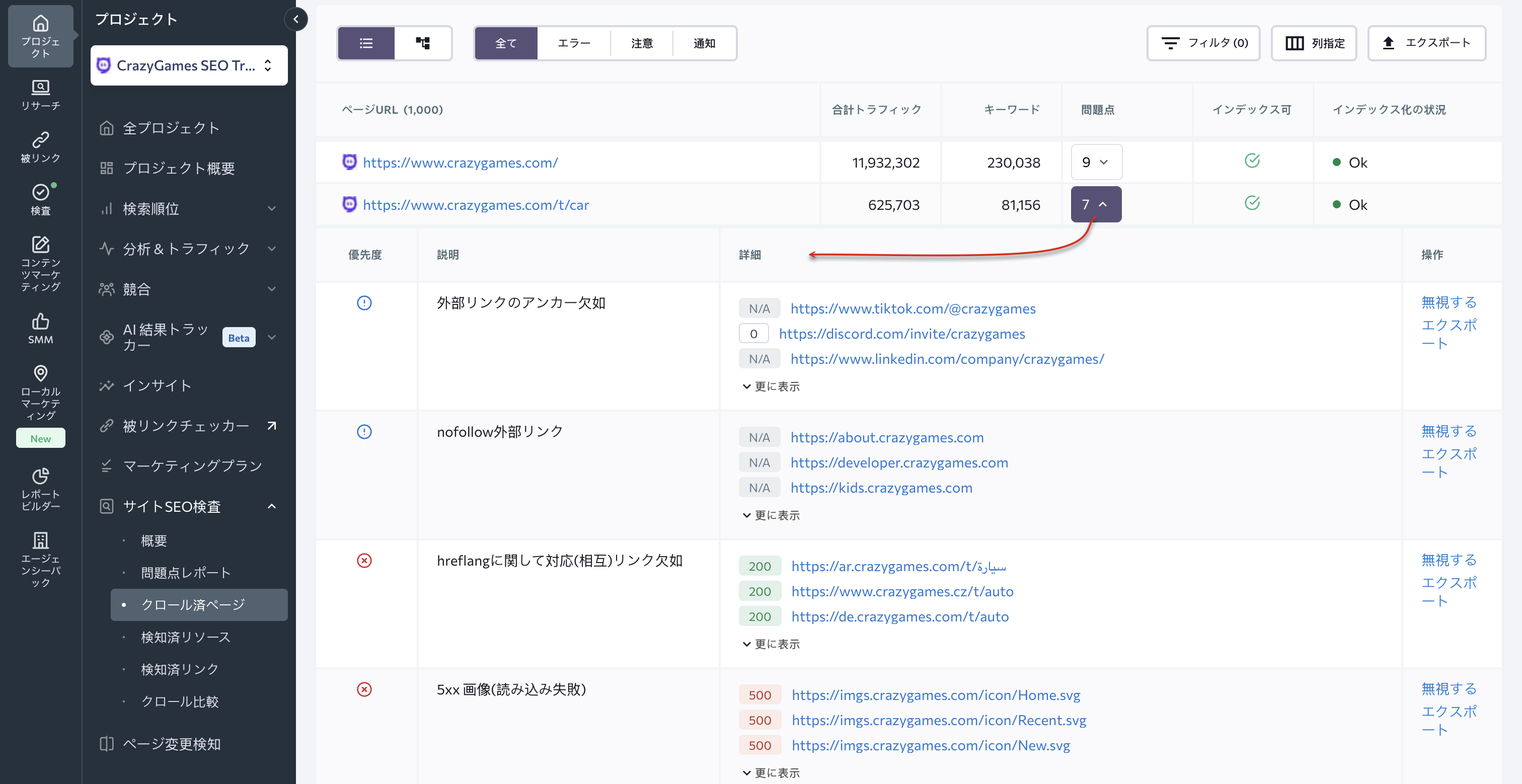Click the error icon for hreflang issue row
1522x784 pixels.
[364, 561]
